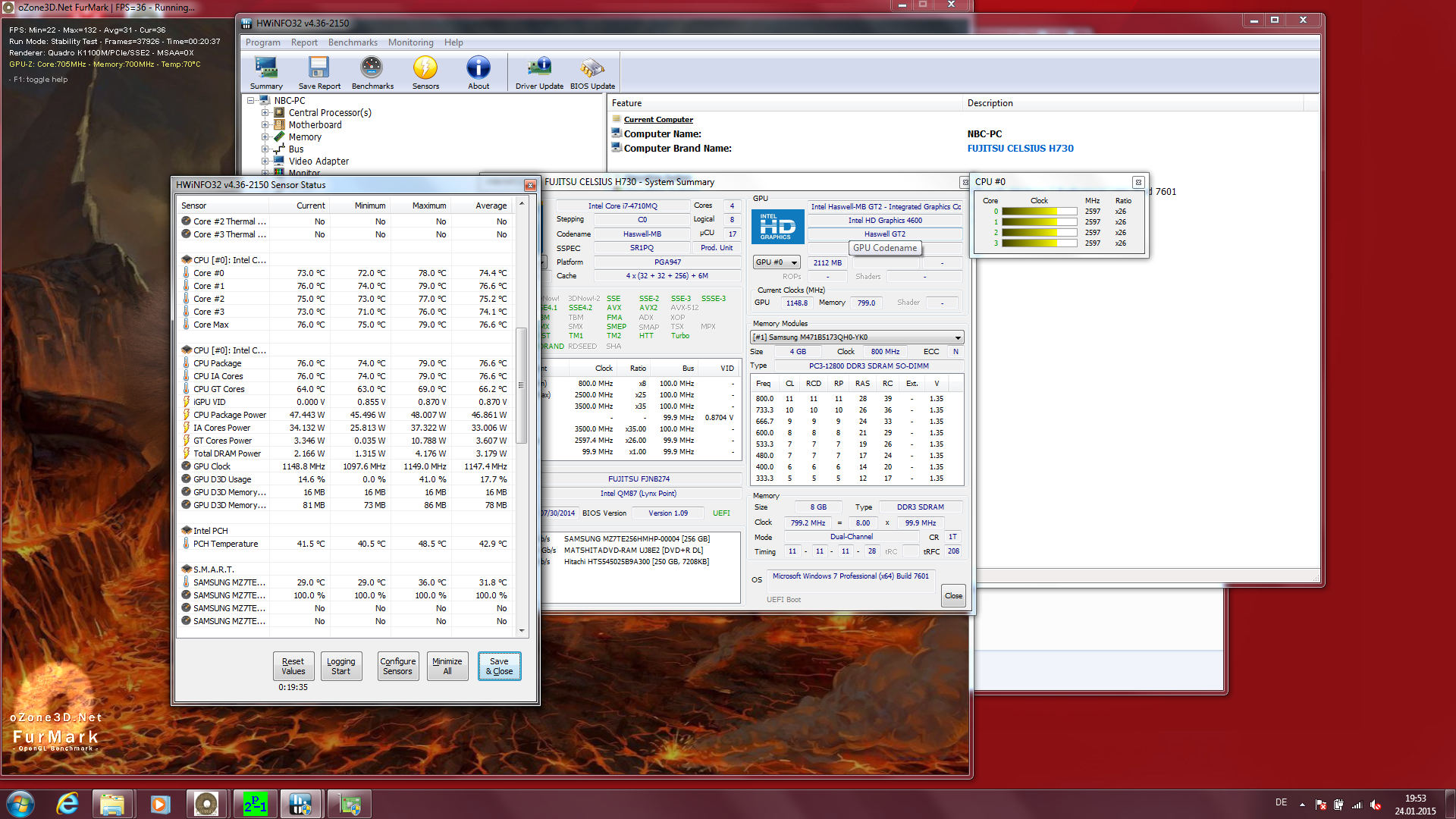
Task: Open the Windows Start button
Action: click(x=20, y=804)
